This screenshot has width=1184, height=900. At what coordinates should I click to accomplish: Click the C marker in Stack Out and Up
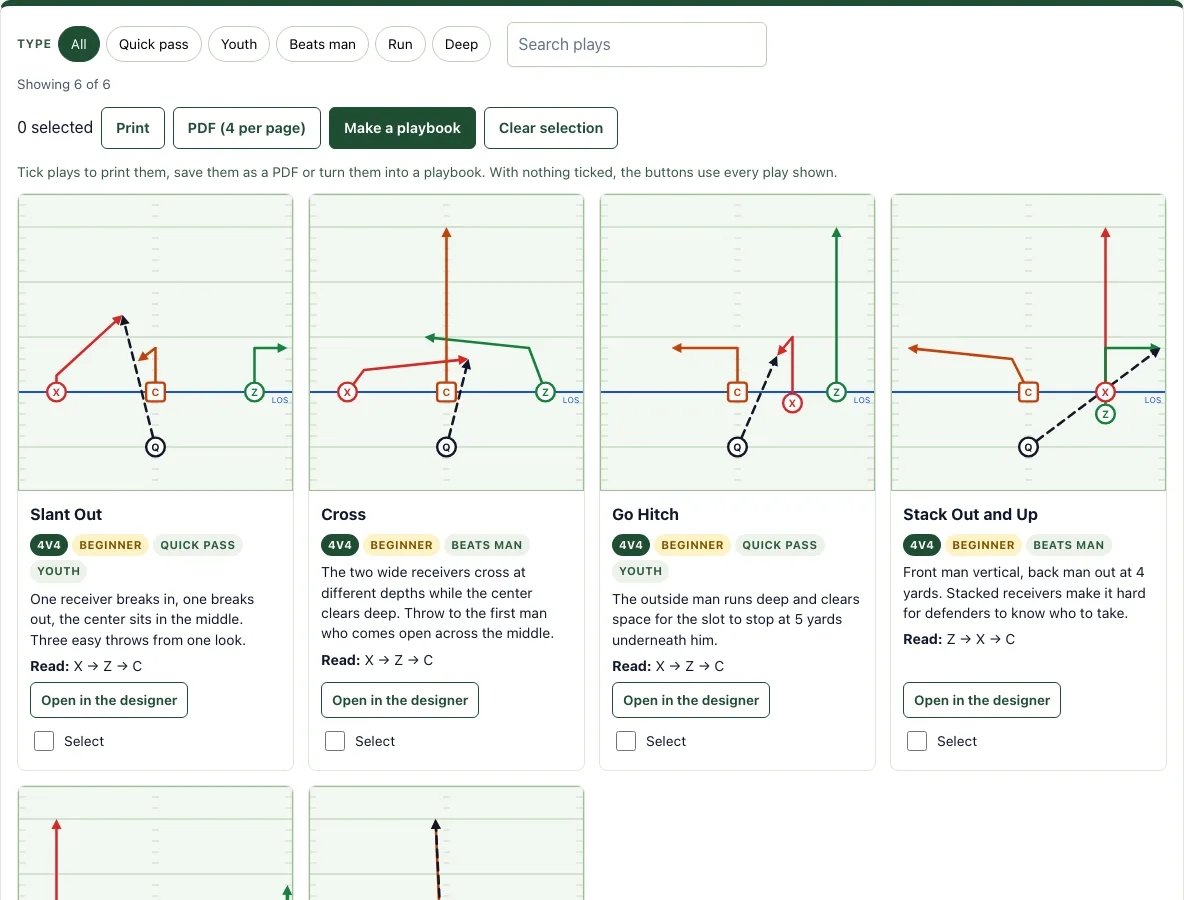(x=1028, y=392)
